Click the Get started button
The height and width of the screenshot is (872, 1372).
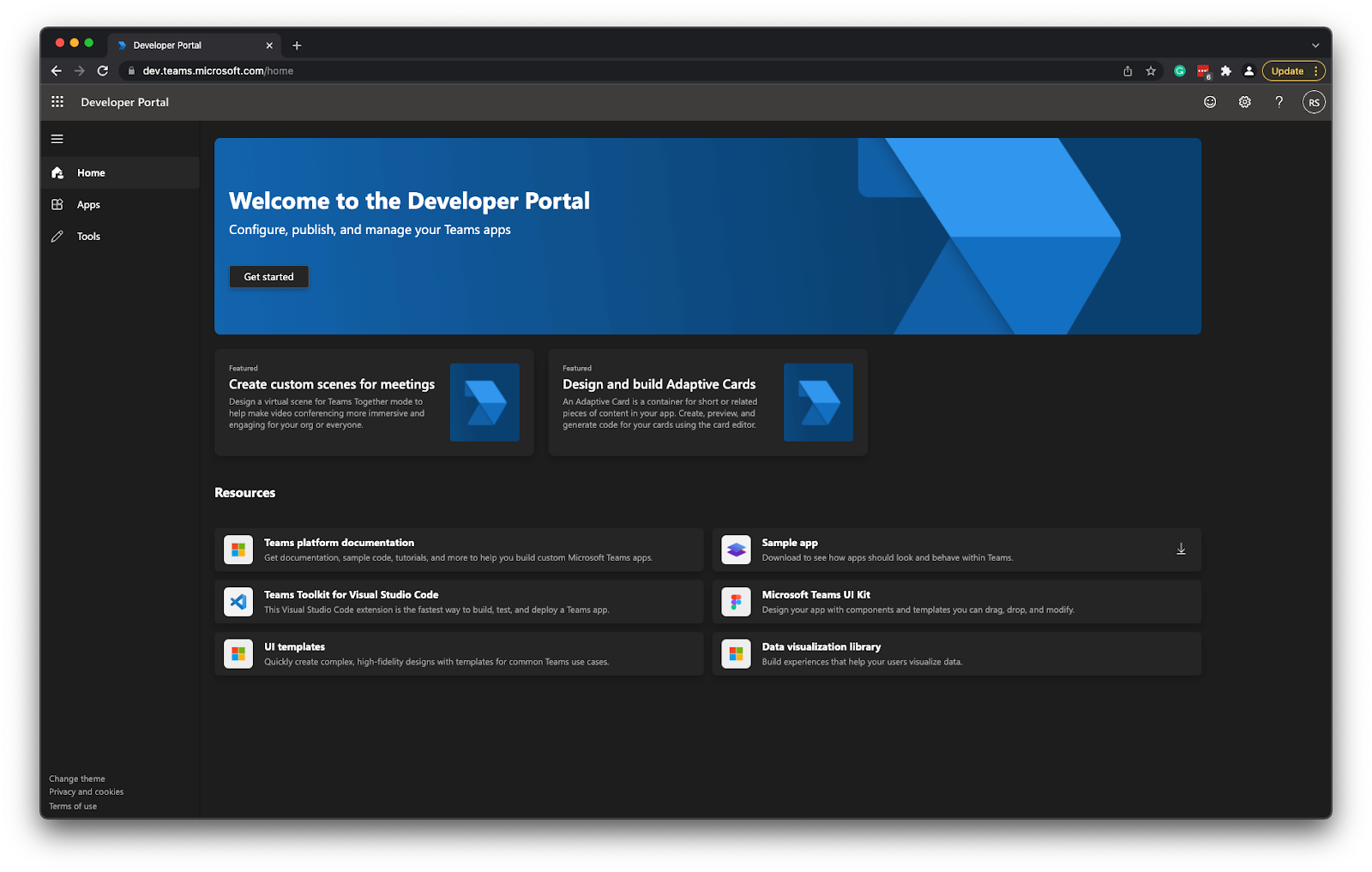[268, 276]
